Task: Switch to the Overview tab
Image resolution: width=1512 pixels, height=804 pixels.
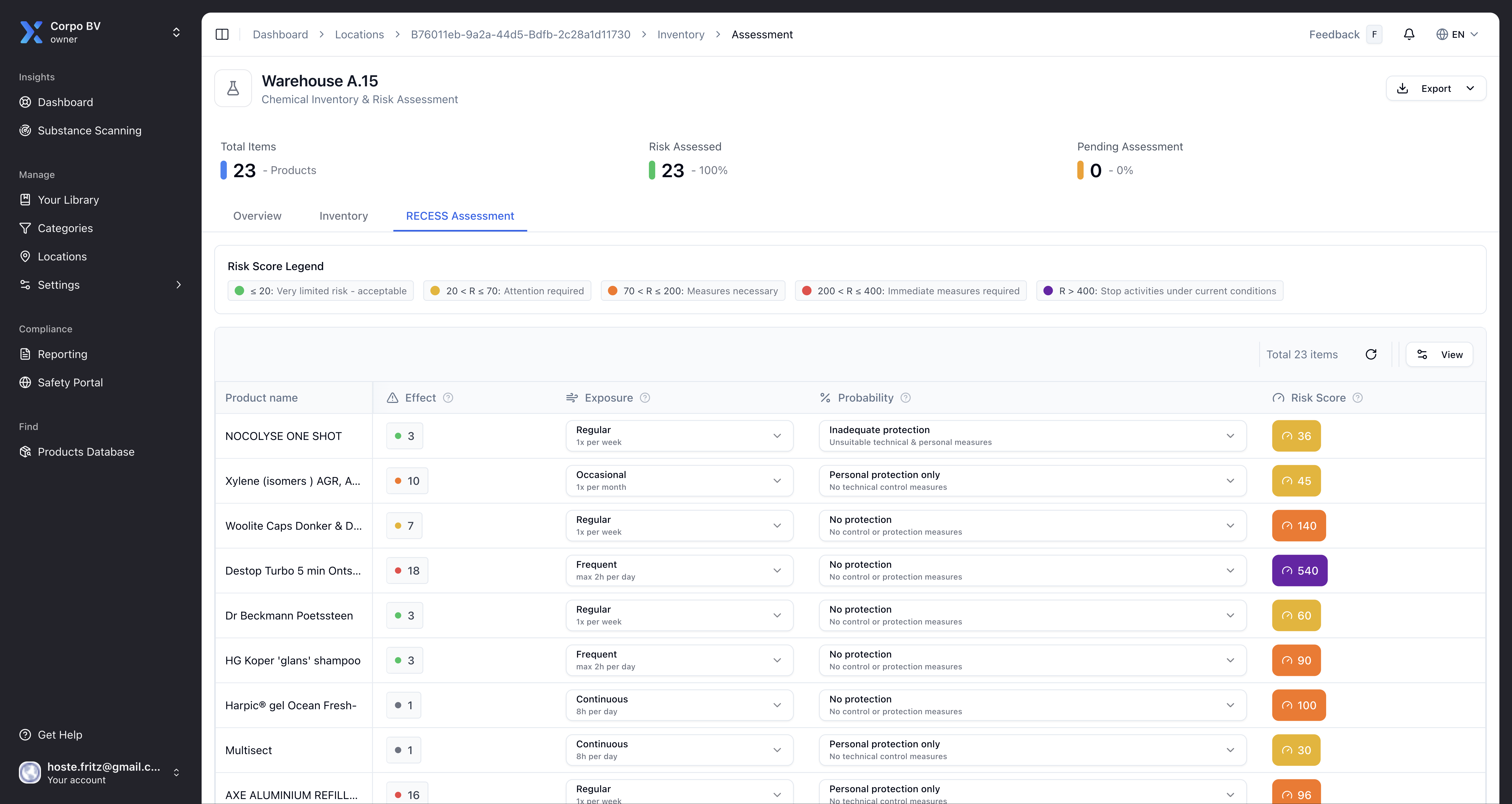Action: (257, 216)
